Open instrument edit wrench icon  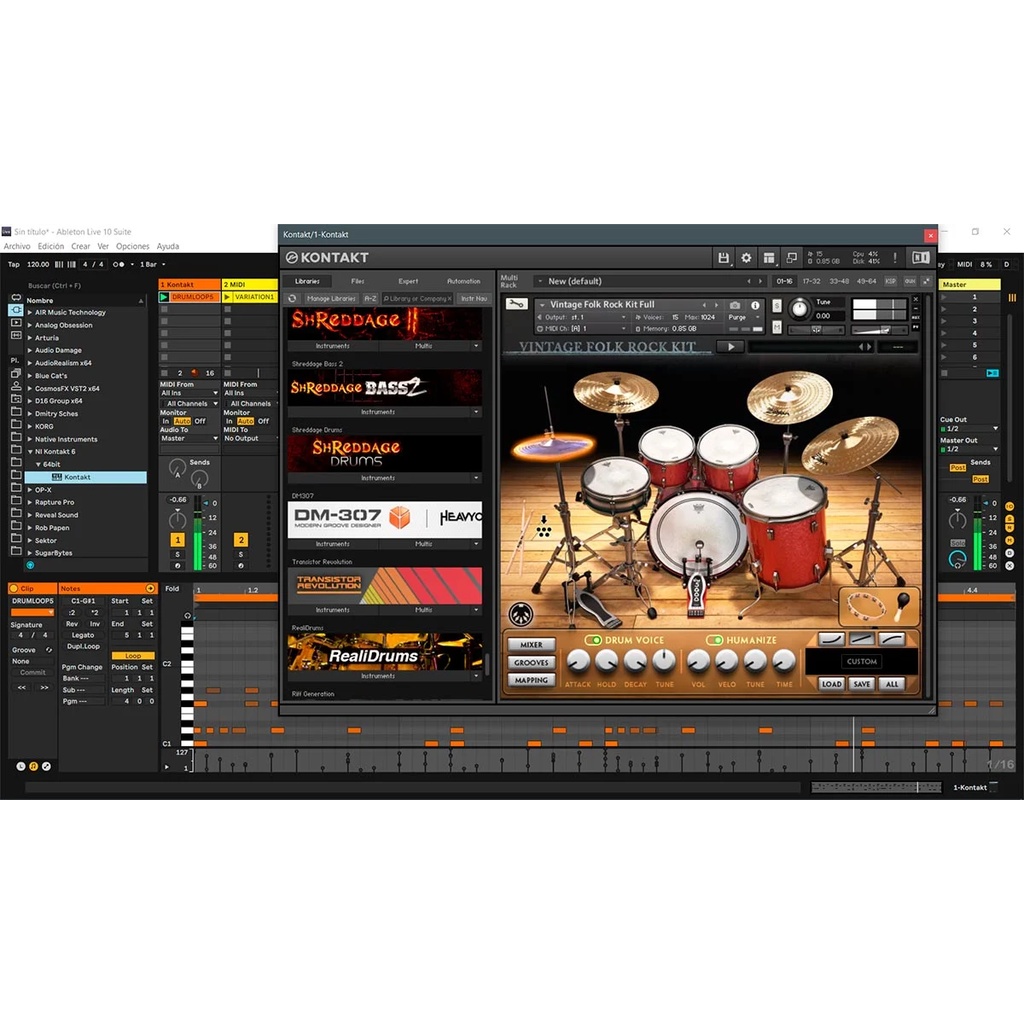tap(516, 304)
